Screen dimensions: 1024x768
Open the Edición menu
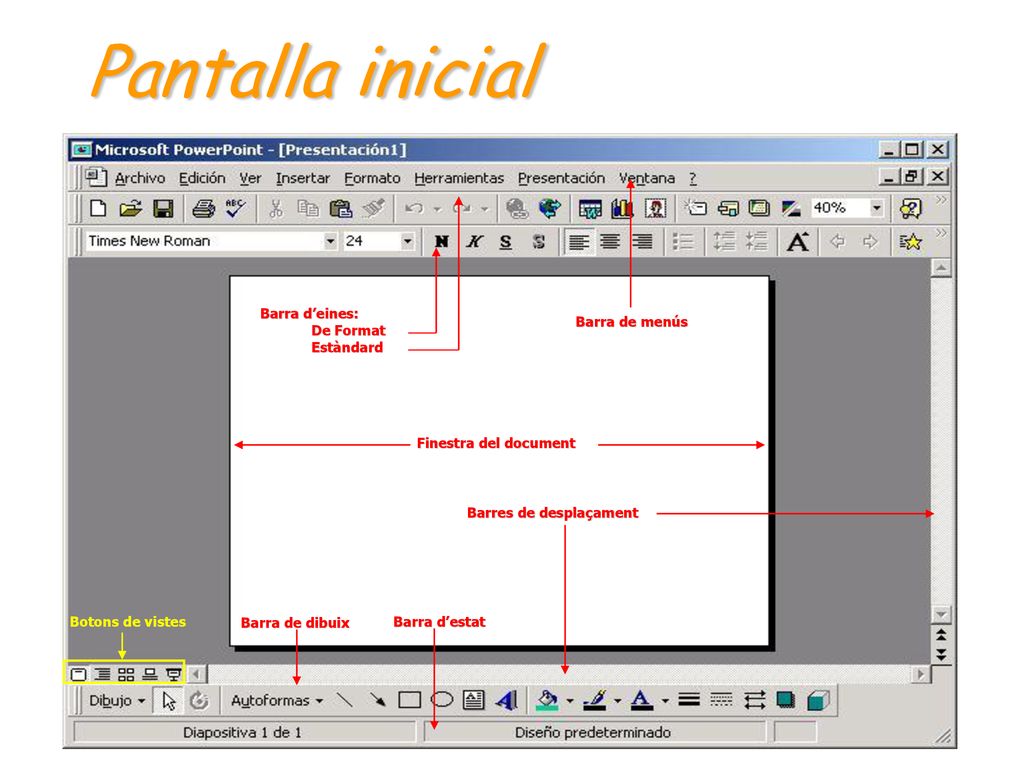[202, 178]
